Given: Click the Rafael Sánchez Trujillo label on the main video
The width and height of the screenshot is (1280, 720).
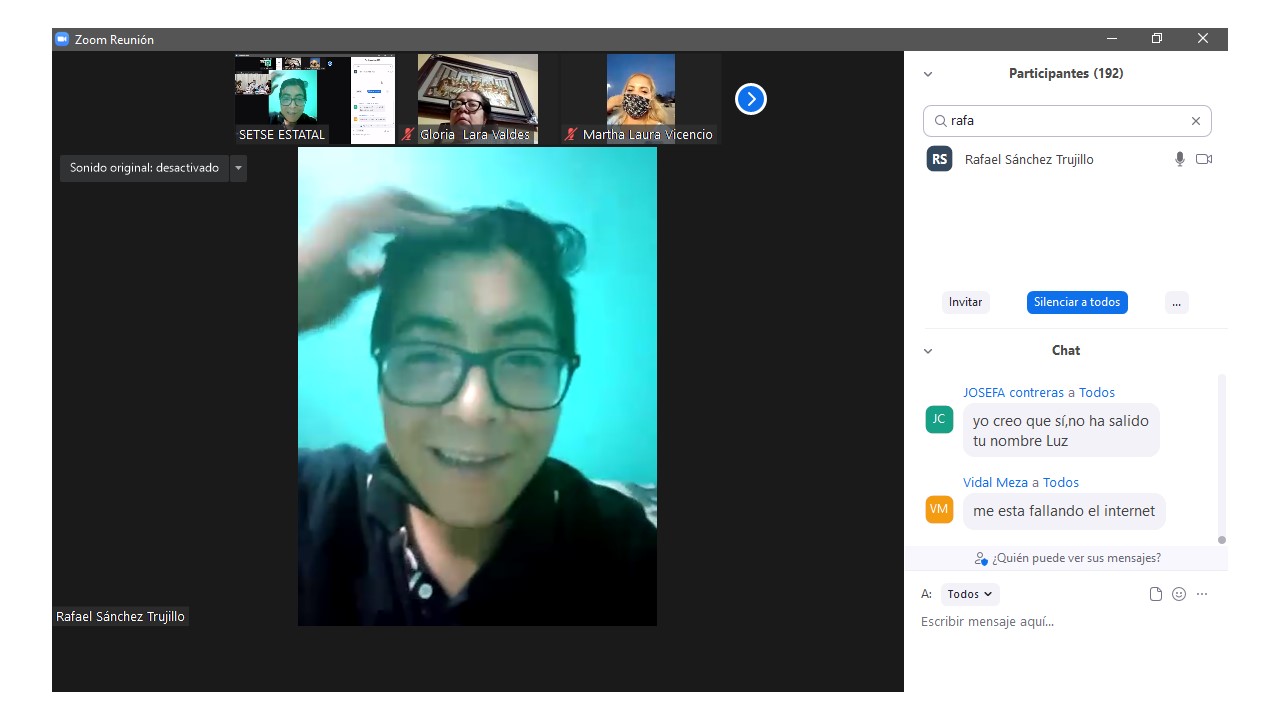Looking at the screenshot, I should (x=120, y=617).
